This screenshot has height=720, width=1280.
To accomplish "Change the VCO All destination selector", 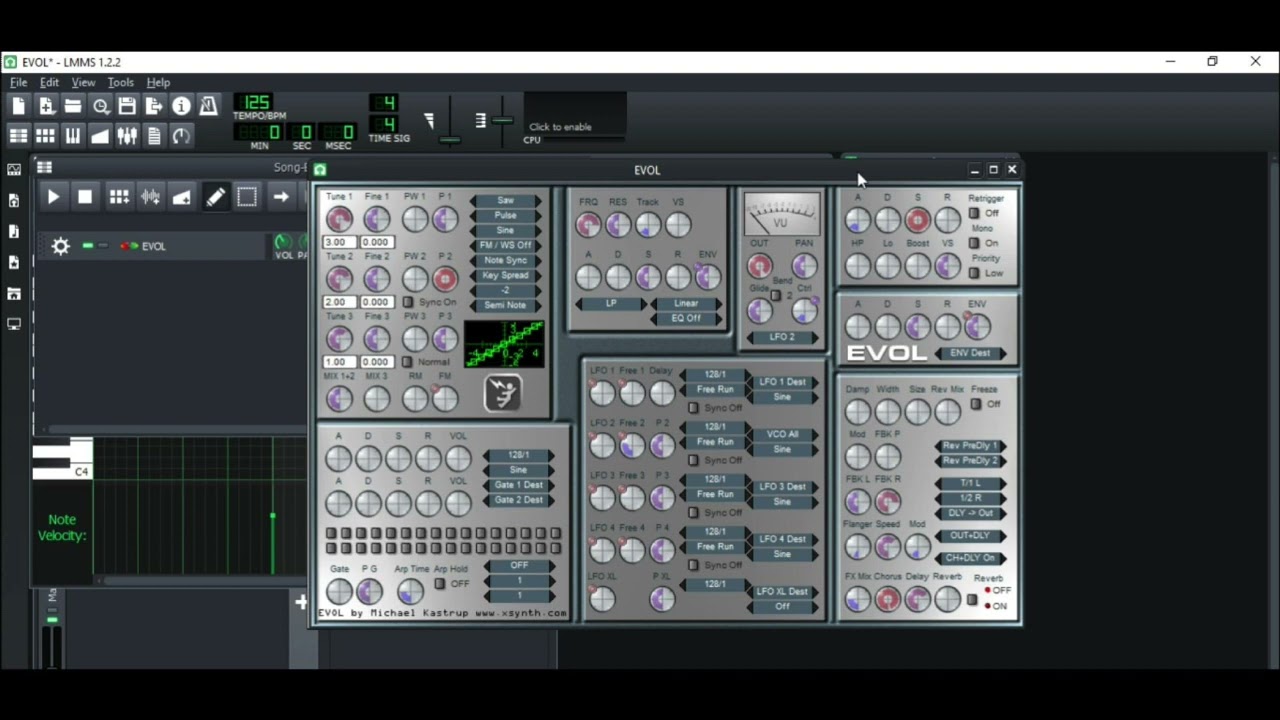I will tap(782, 434).
